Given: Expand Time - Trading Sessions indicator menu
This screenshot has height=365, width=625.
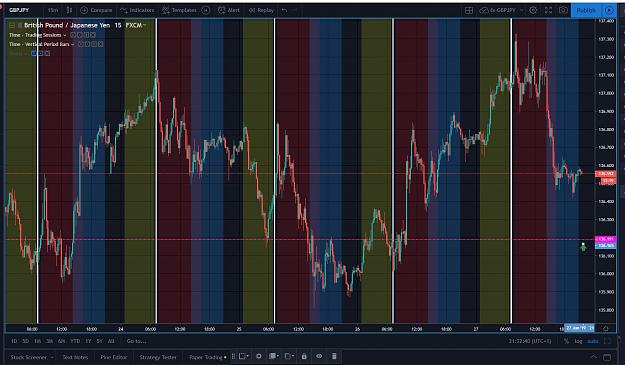Looking at the screenshot, I should (65, 35).
